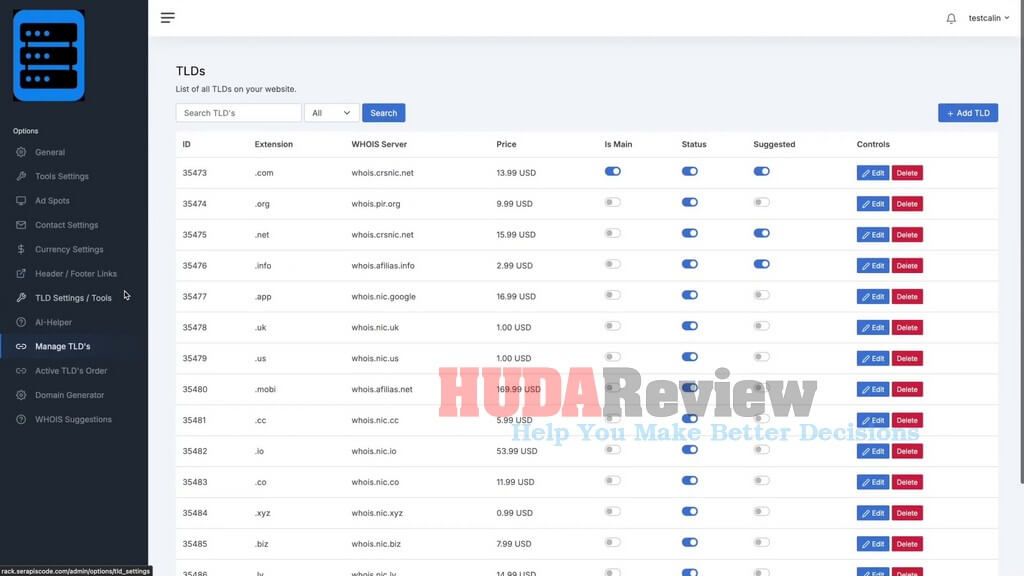The height and width of the screenshot is (576, 1024).
Task: Click the Extension column header
Action: (274, 144)
